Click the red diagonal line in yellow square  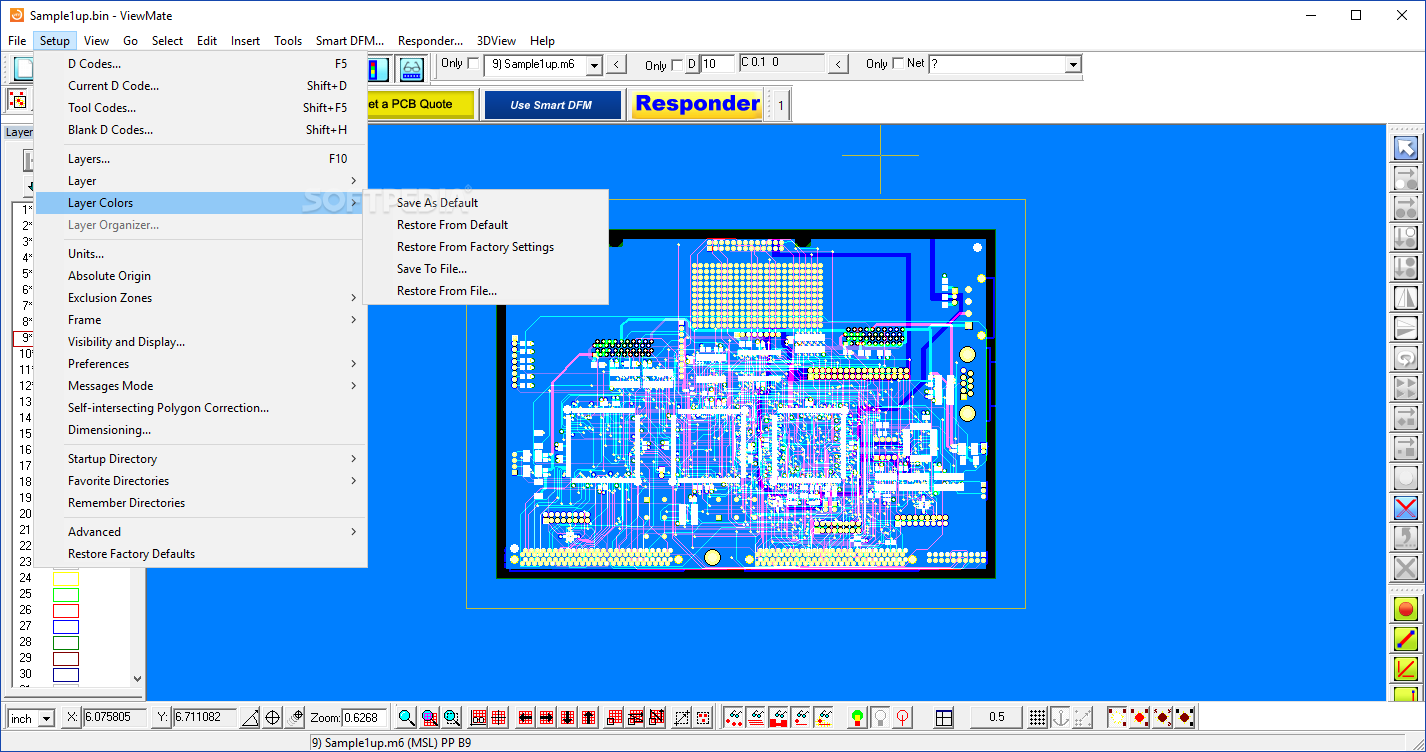coord(1406,668)
